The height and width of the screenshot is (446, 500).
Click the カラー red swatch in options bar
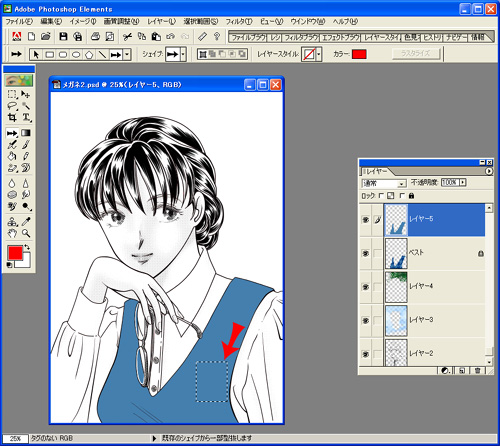pyautogui.click(x=359, y=54)
